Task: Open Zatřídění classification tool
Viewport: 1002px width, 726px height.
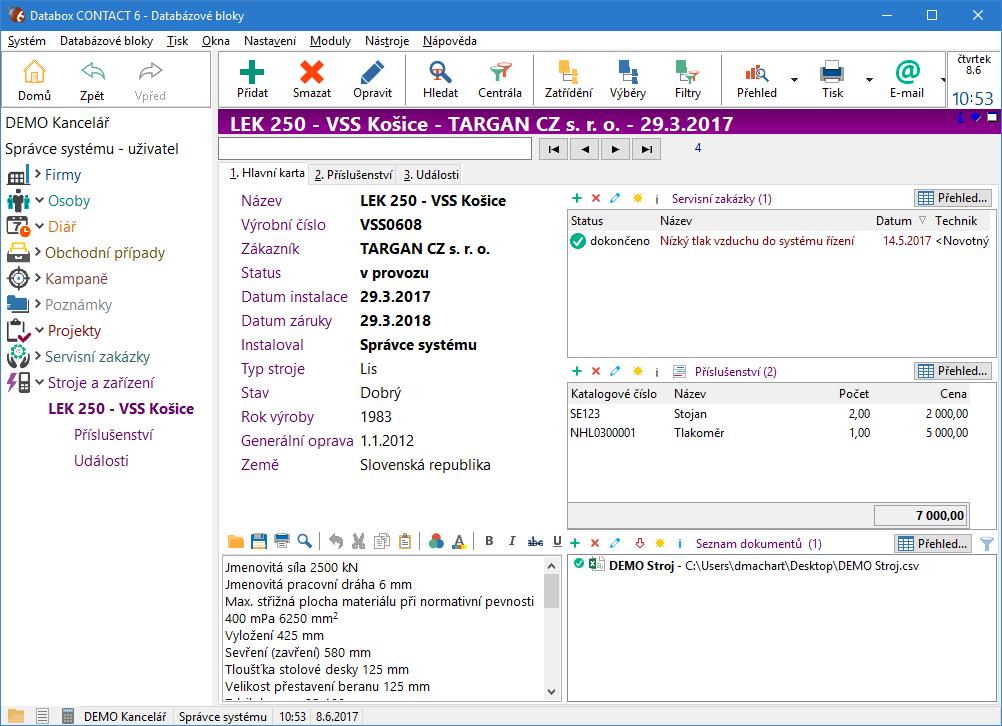Action: click(568, 79)
